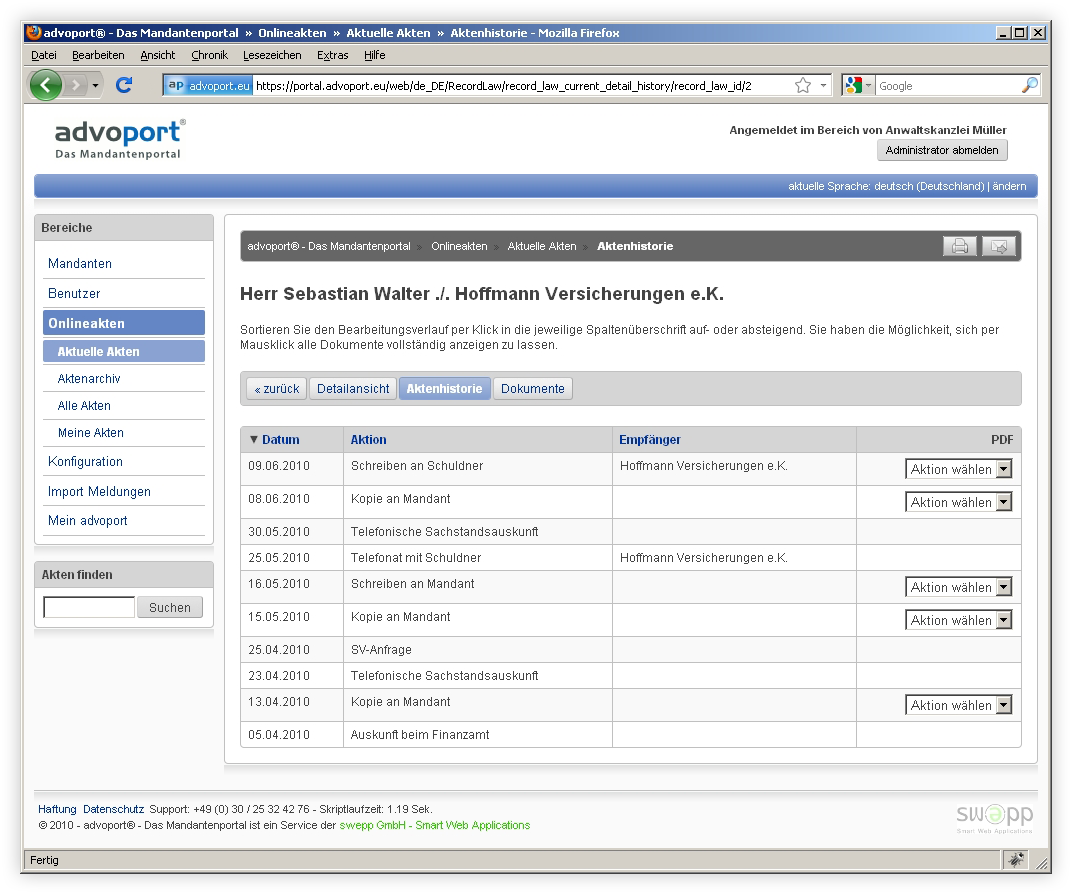Select Aktuelle Akten submenu item
This screenshot has width=1072, height=894.
(124, 351)
